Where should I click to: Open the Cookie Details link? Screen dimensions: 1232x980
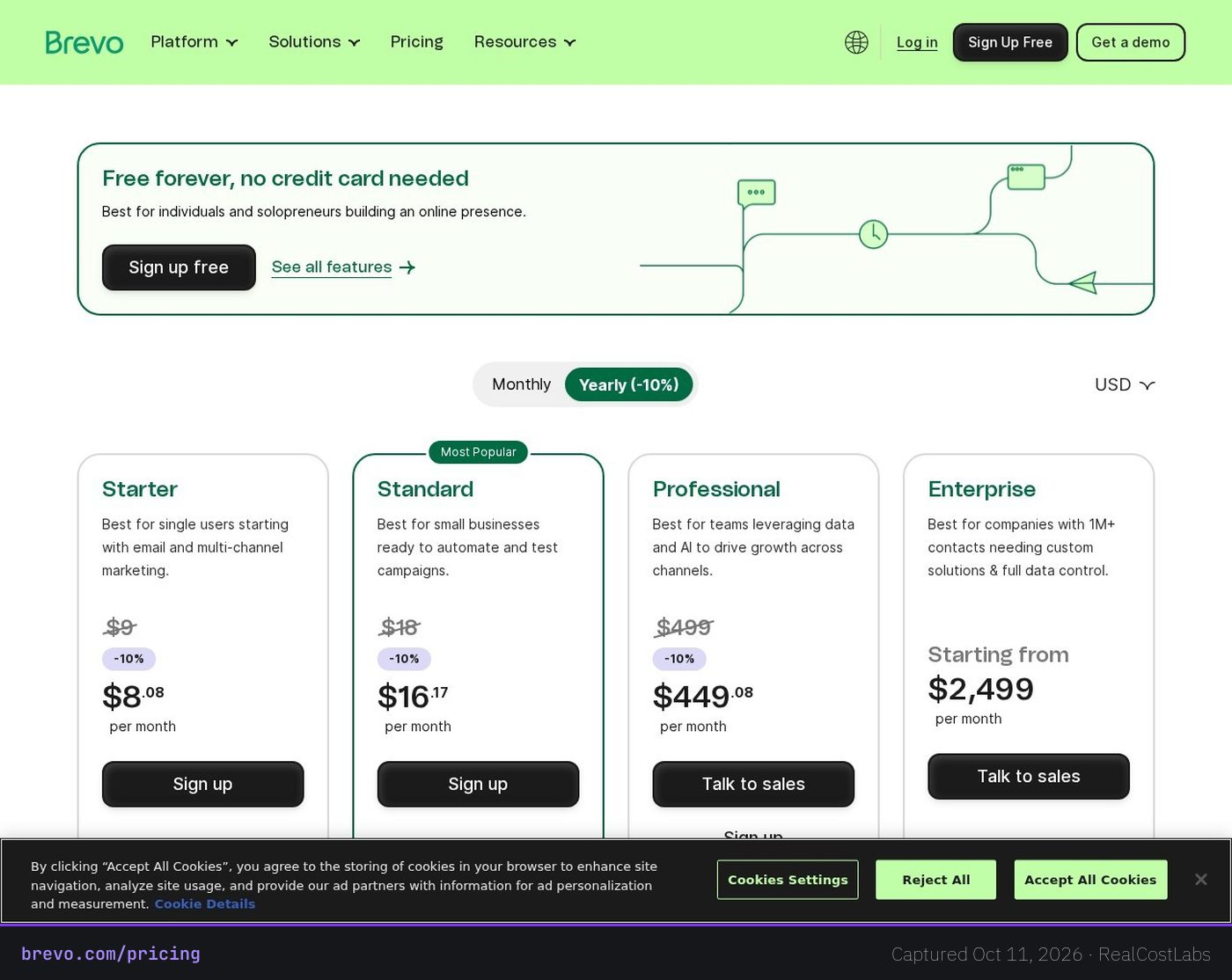pyautogui.click(x=205, y=903)
